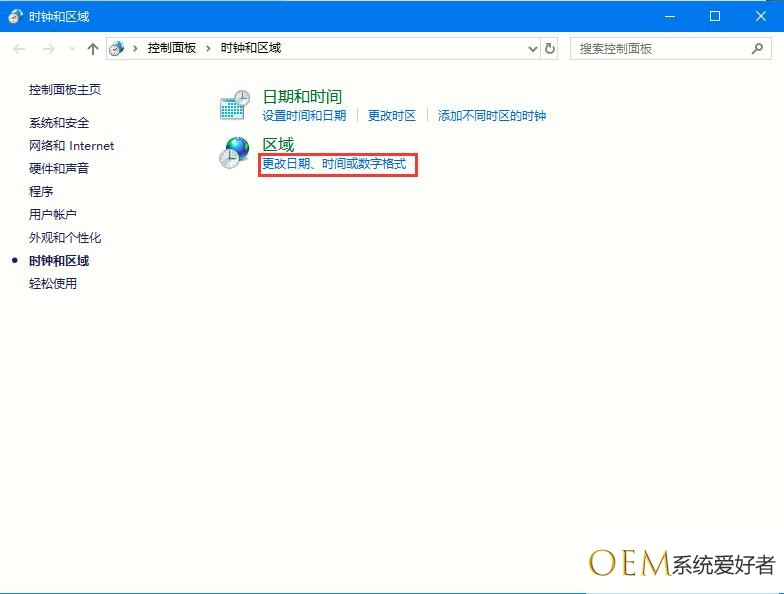
Task: Go up one level with up arrow
Action: coord(93,49)
